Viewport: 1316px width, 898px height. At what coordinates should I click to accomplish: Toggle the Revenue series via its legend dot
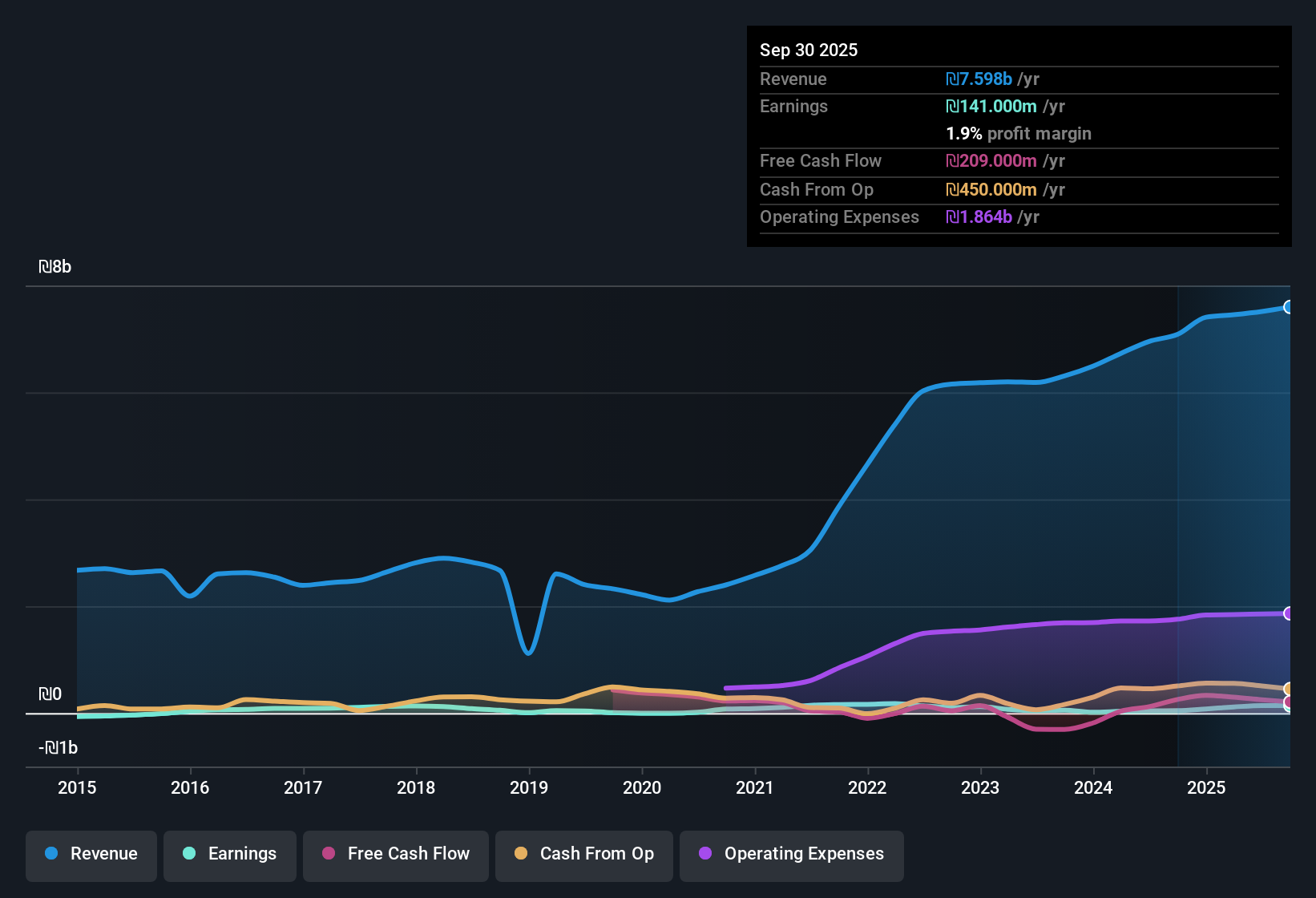click(51, 854)
